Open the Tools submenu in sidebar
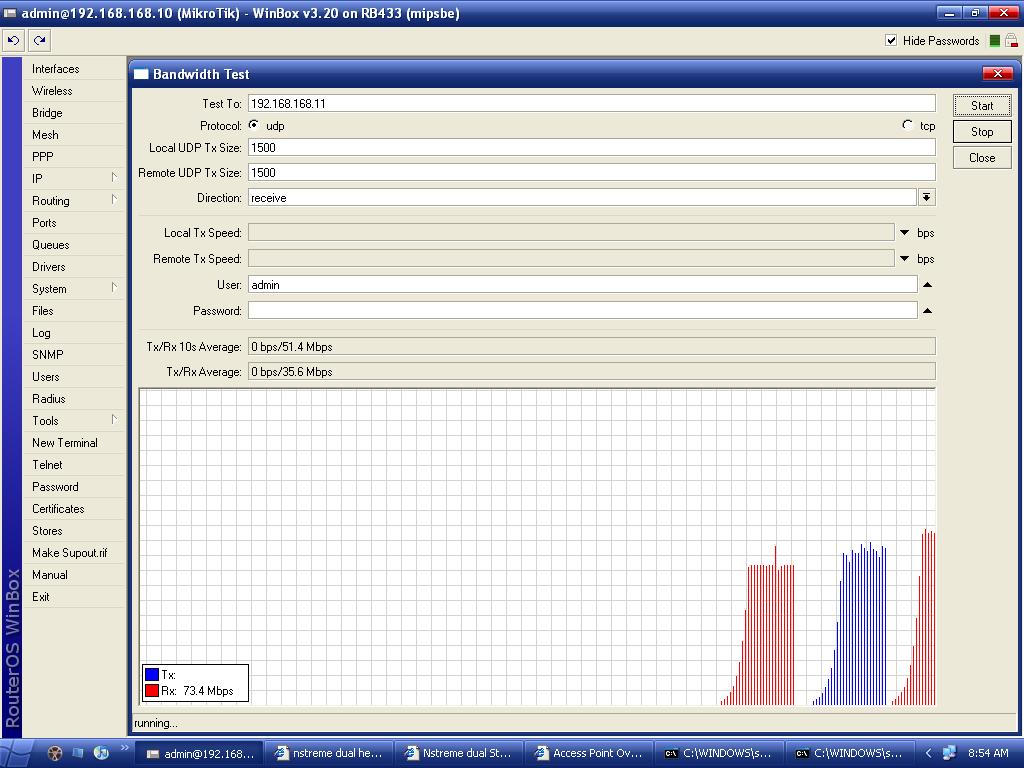 click(45, 421)
